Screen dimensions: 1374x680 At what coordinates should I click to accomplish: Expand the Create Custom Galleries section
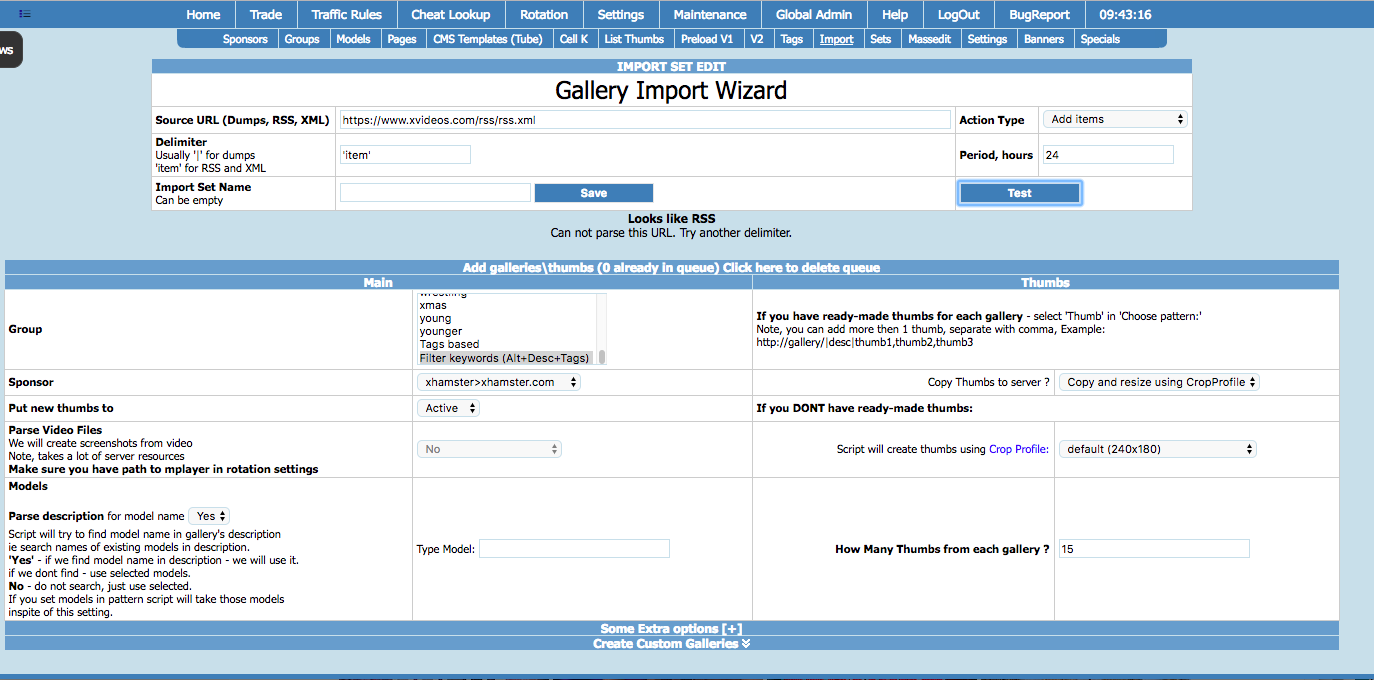click(x=671, y=643)
